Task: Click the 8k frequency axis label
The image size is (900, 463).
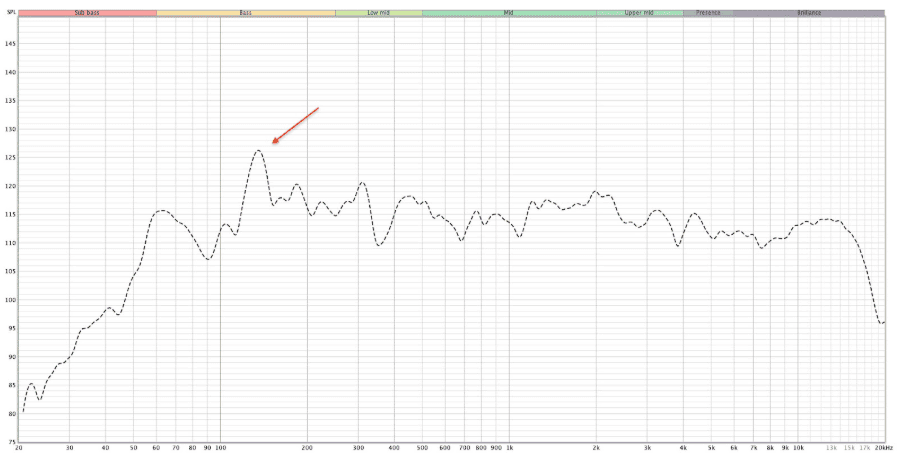Action: coord(770,448)
